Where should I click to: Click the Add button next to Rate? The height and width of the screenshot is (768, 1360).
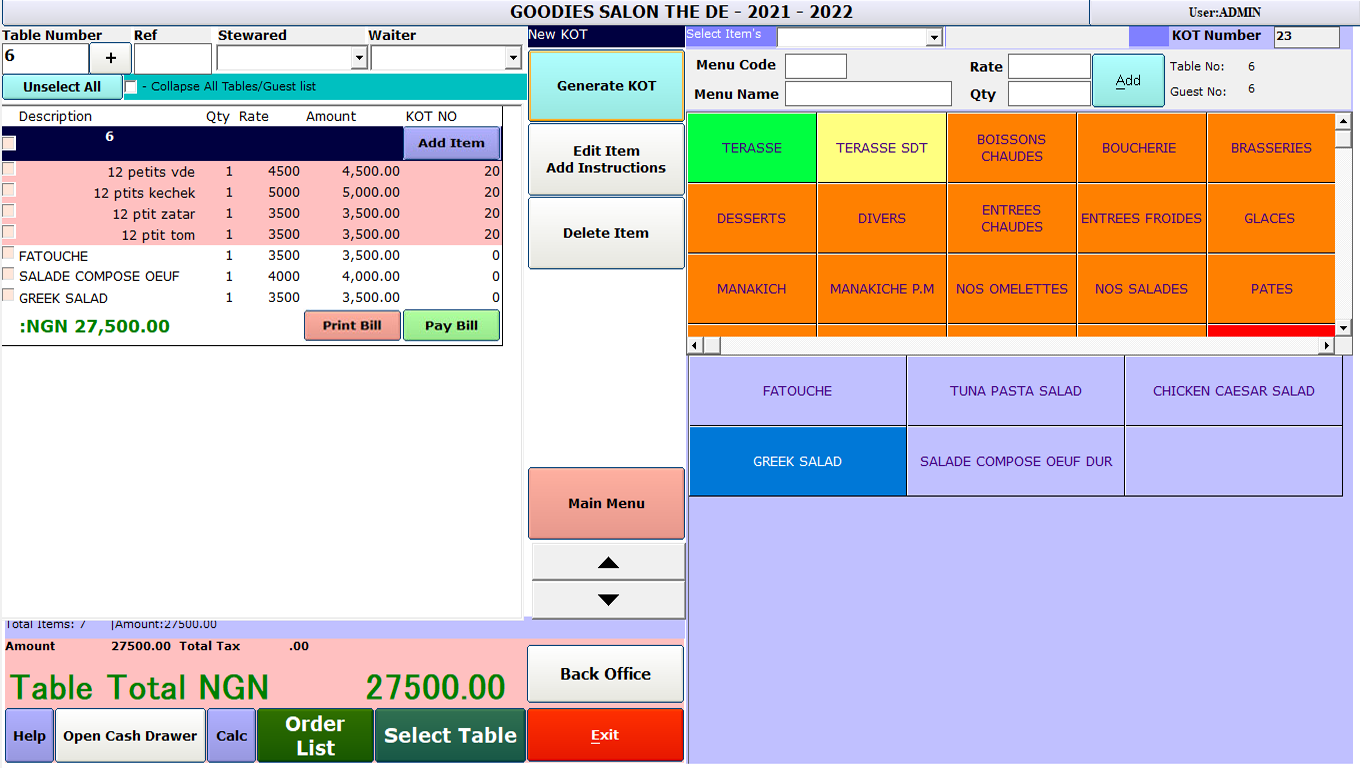1128,80
